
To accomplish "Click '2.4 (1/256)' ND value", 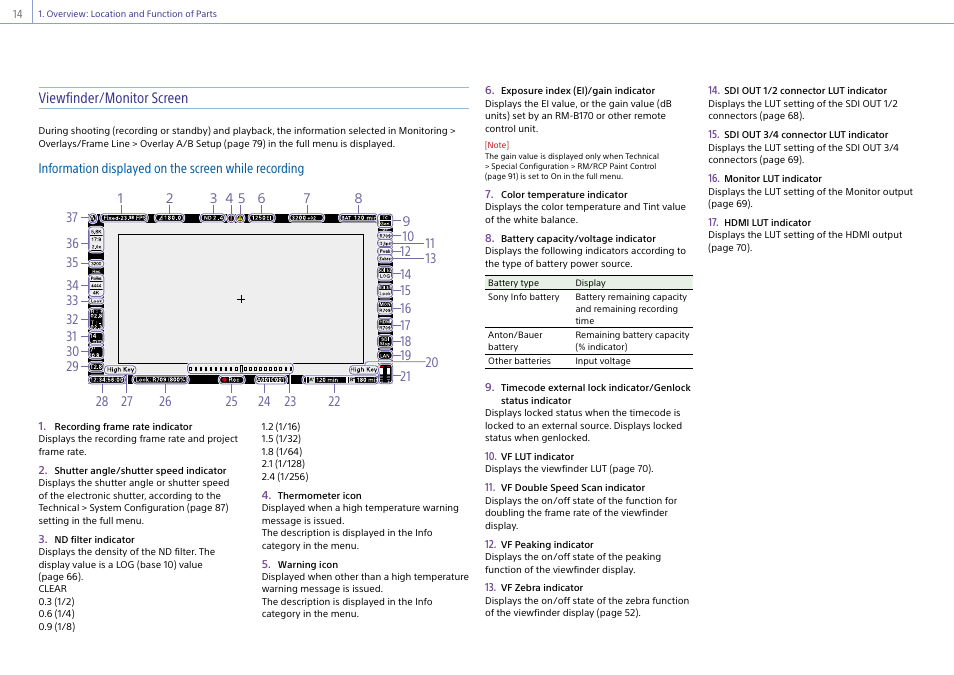I will [x=285, y=477].
